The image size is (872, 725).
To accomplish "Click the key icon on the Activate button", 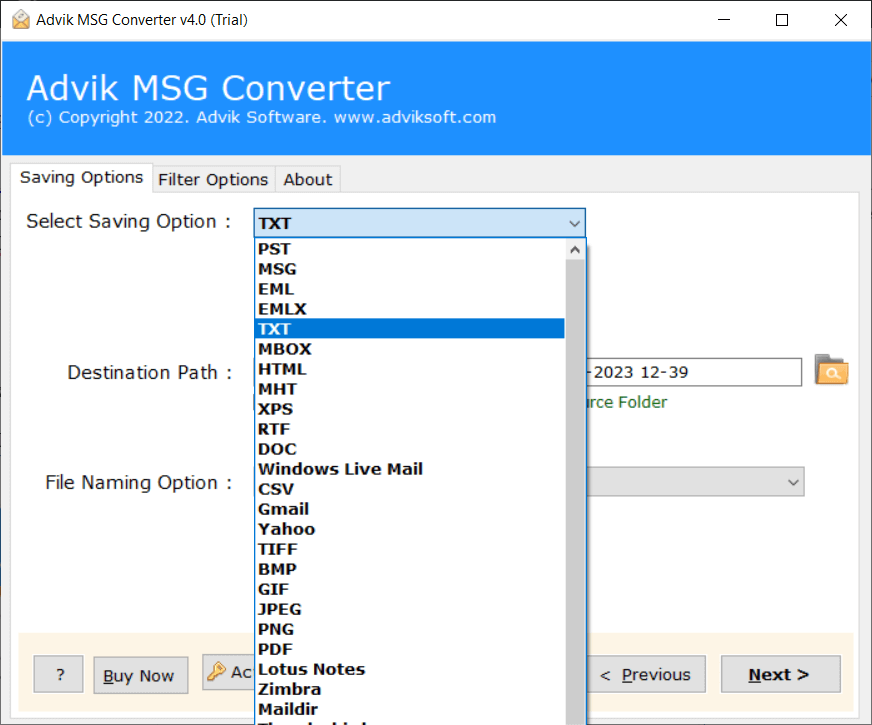I will [216, 672].
